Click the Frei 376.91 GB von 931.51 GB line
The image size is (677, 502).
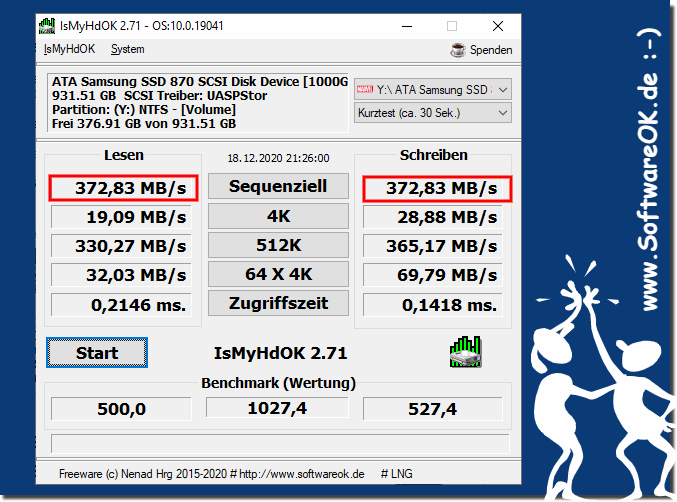point(144,124)
